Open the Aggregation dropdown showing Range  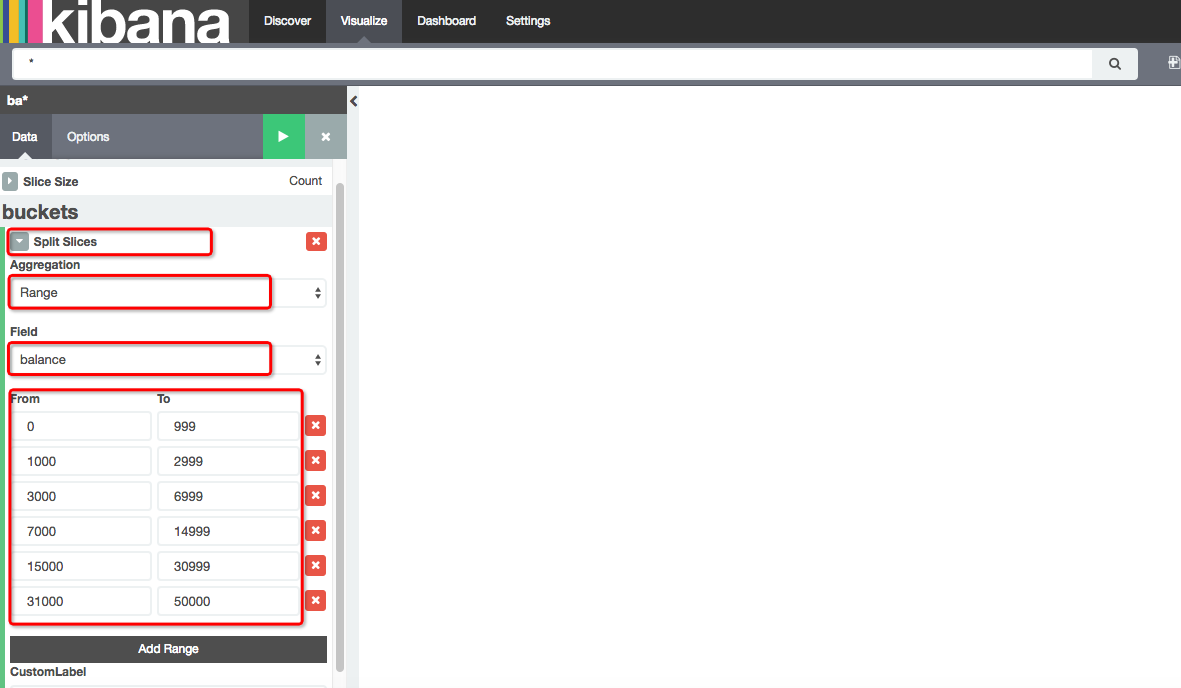point(167,293)
